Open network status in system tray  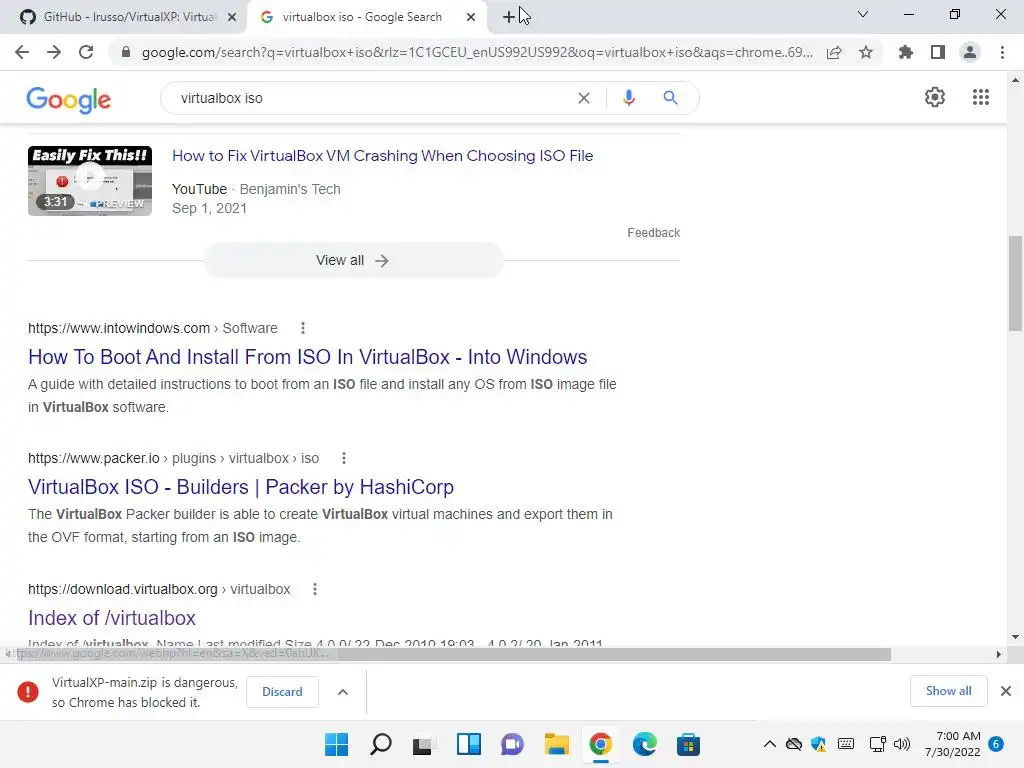pos(877,744)
